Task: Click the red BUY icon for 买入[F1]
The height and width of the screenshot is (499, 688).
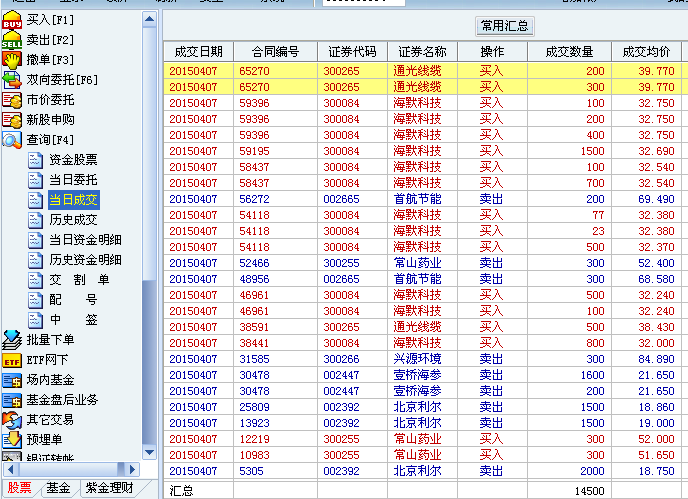Action: click(x=12, y=20)
